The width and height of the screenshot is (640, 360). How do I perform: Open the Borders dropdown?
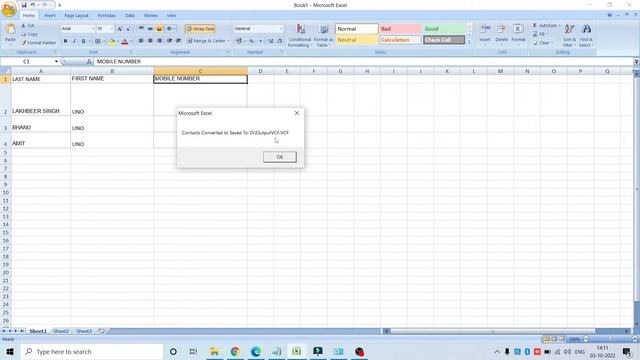pos(104,41)
